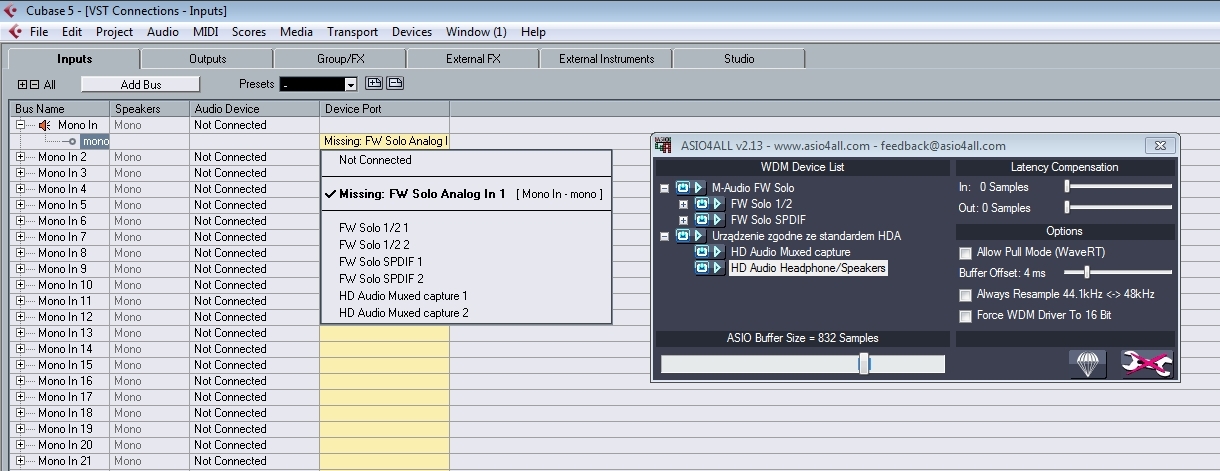Collapse the Urządzenie zgodne ze standardem HDA node
This screenshot has width=1220, height=471.
pyautogui.click(x=664, y=236)
